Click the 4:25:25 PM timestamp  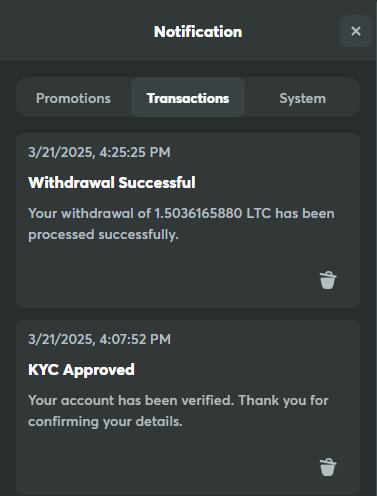pyautogui.click(x=135, y=152)
